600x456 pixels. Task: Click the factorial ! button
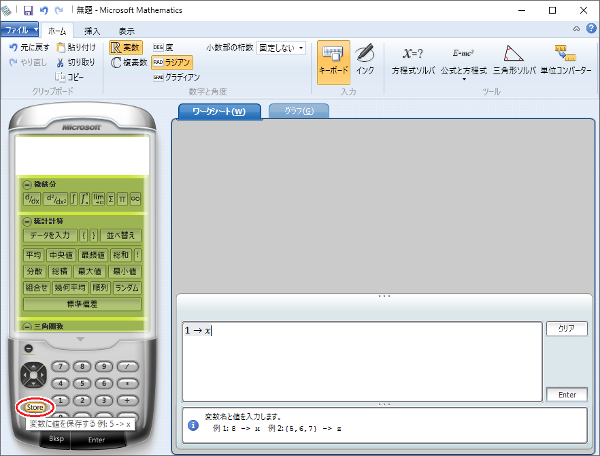137,255
